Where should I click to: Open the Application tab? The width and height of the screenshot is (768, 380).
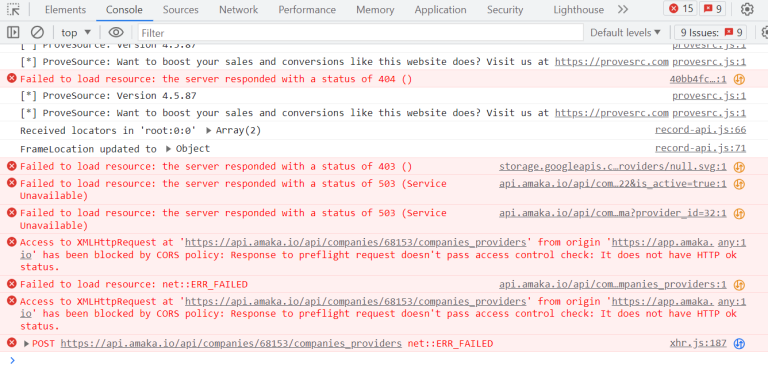[x=440, y=10]
